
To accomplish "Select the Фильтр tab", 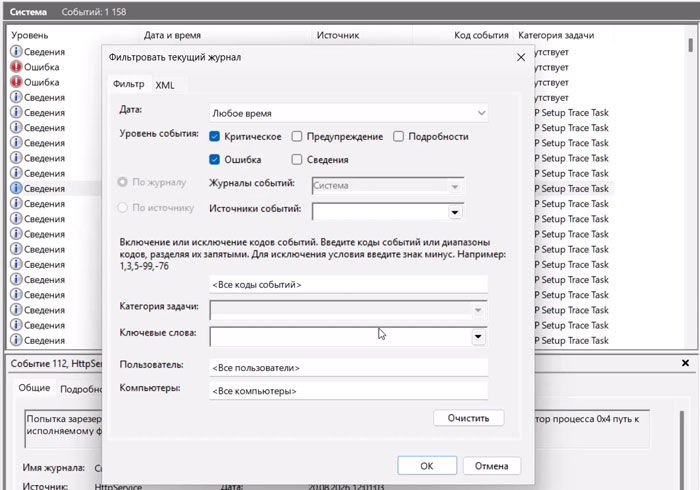I will coord(129,84).
